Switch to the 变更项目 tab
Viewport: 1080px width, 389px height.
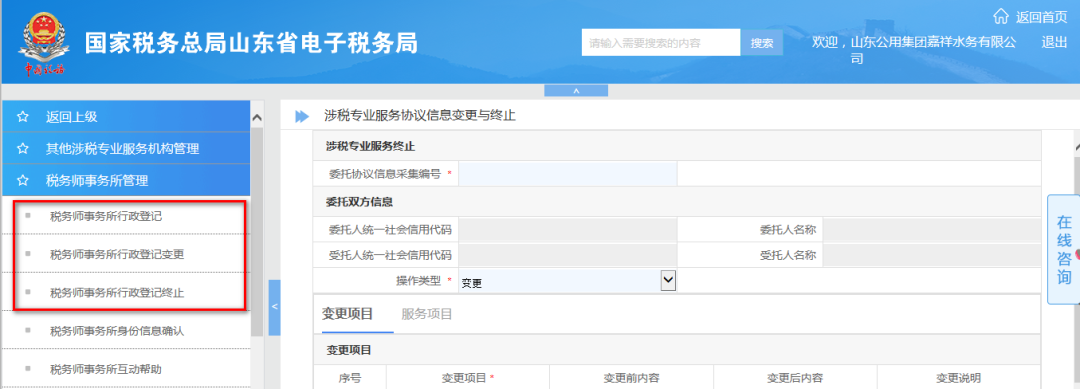click(x=348, y=314)
